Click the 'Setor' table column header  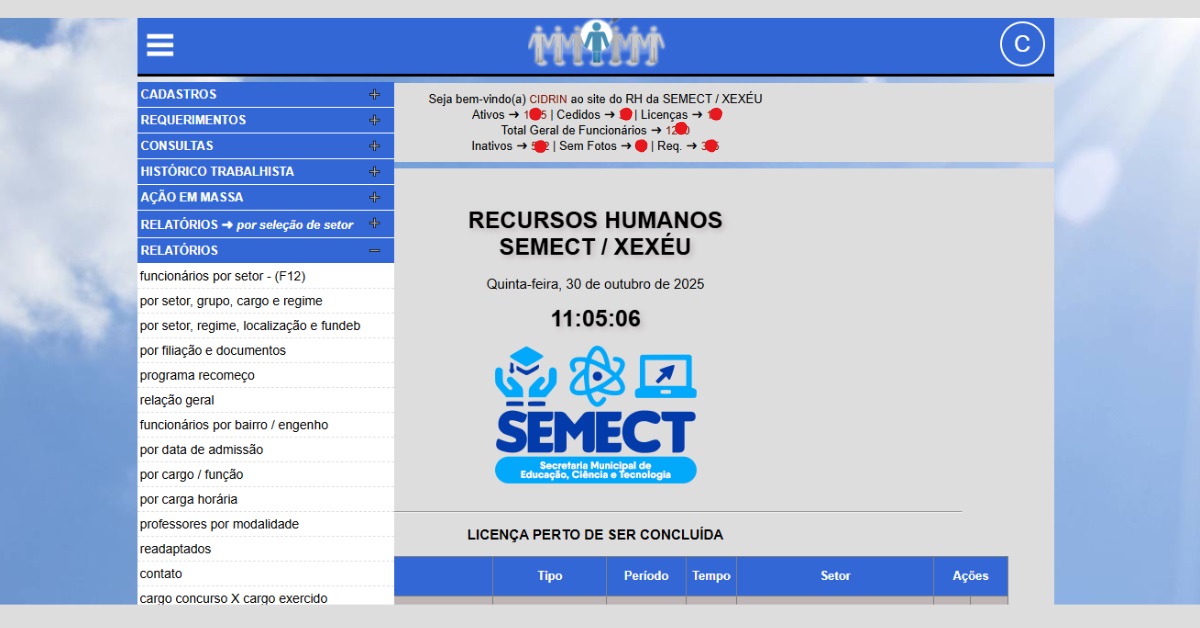835,576
